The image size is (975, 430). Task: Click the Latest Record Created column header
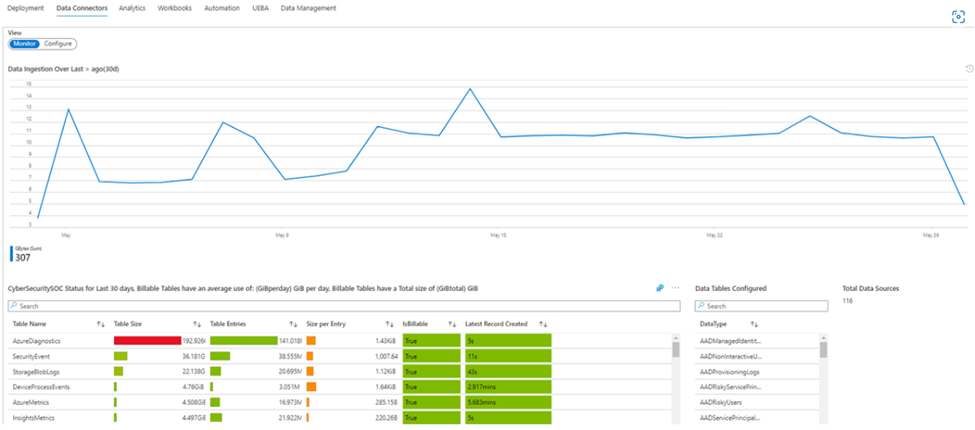point(496,324)
